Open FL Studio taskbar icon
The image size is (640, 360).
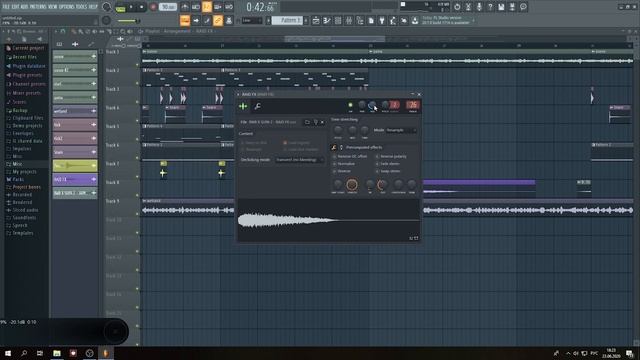tap(105, 353)
